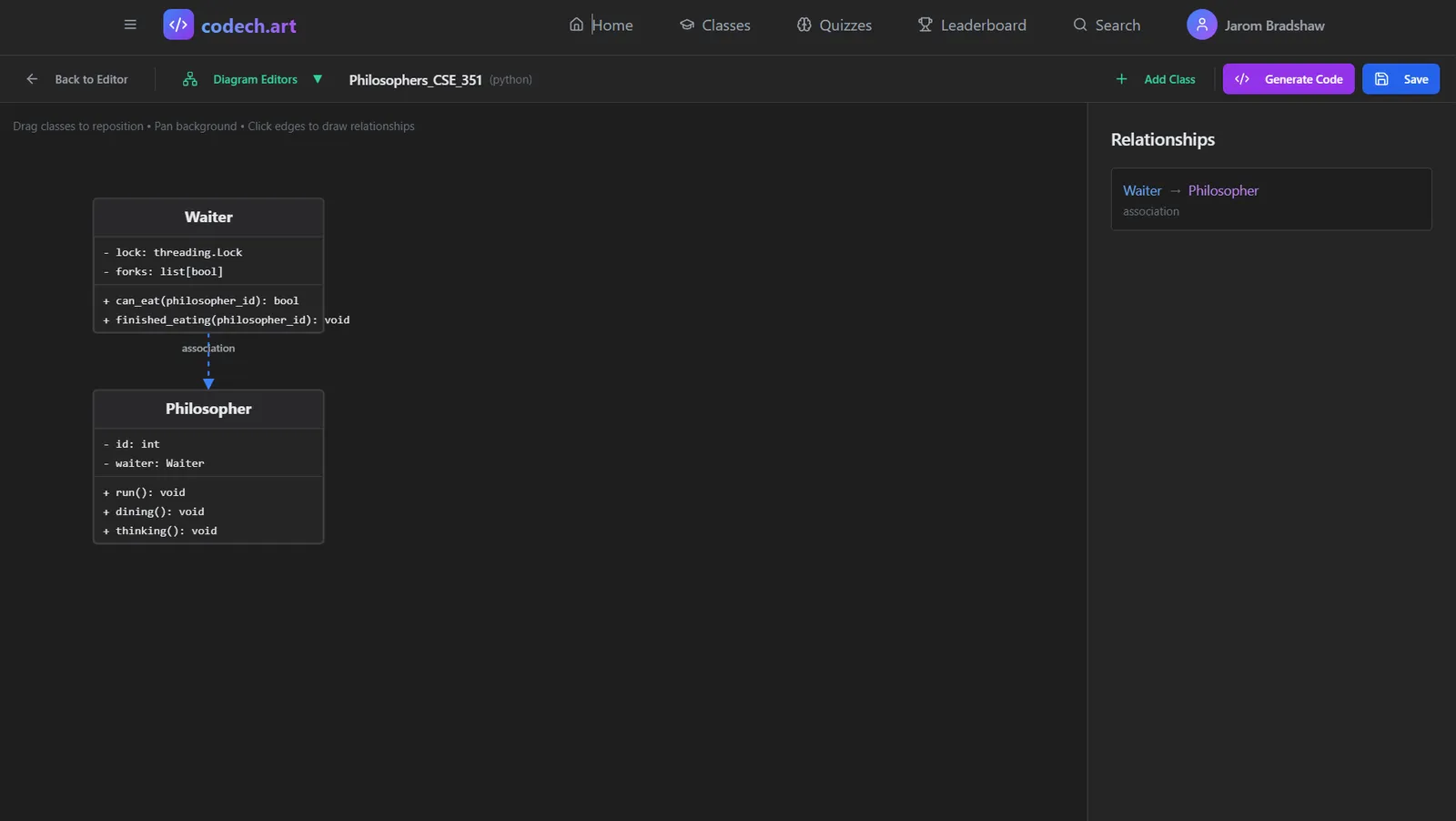The width and height of the screenshot is (1456, 821).
Task: Expand the Diagram Editors dropdown arrow
Action: tap(318, 79)
